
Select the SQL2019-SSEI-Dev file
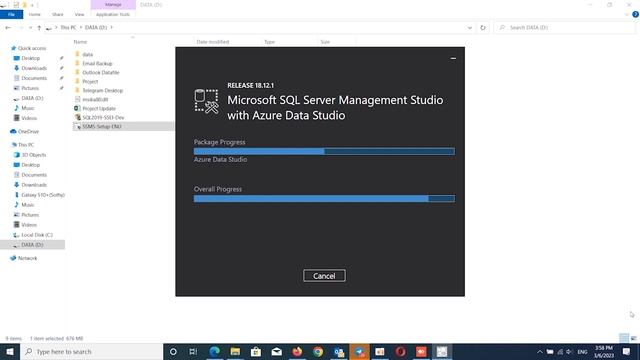[103, 117]
